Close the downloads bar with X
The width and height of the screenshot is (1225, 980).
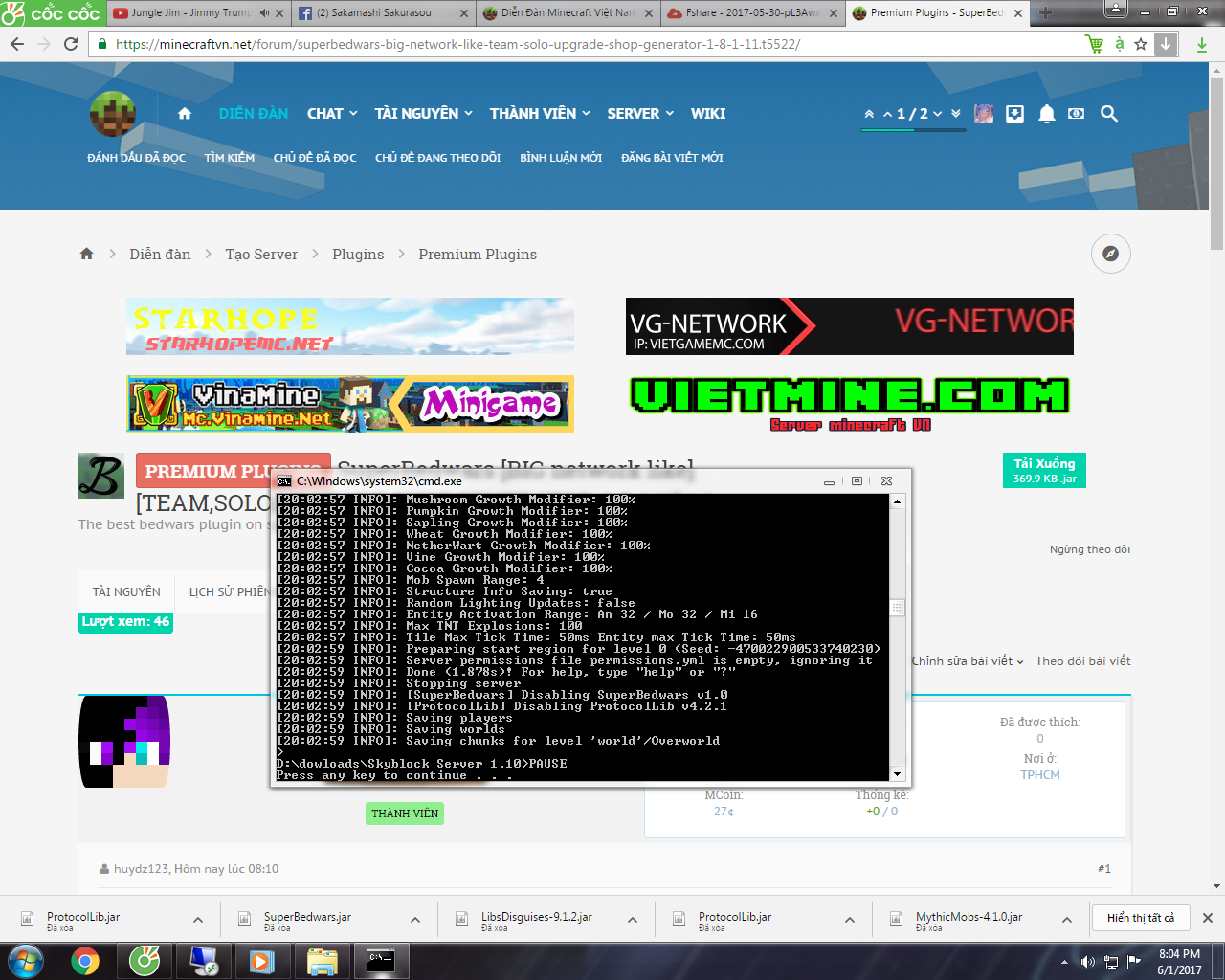click(x=1208, y=918)
